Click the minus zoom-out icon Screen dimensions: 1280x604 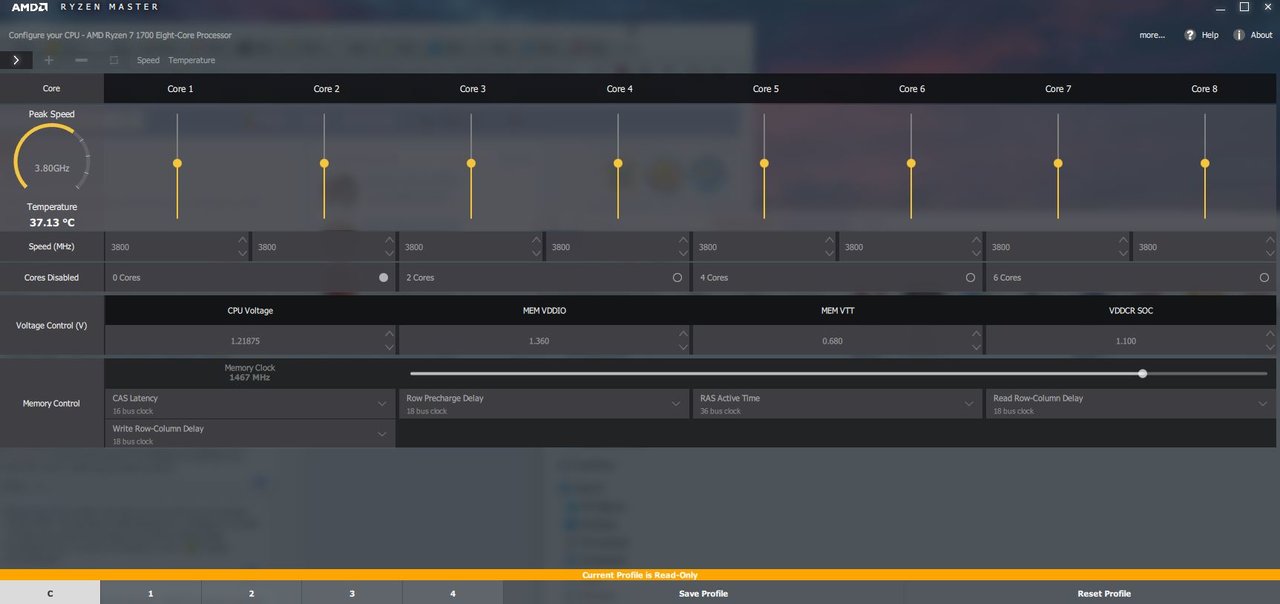click(x=81, y=60)
